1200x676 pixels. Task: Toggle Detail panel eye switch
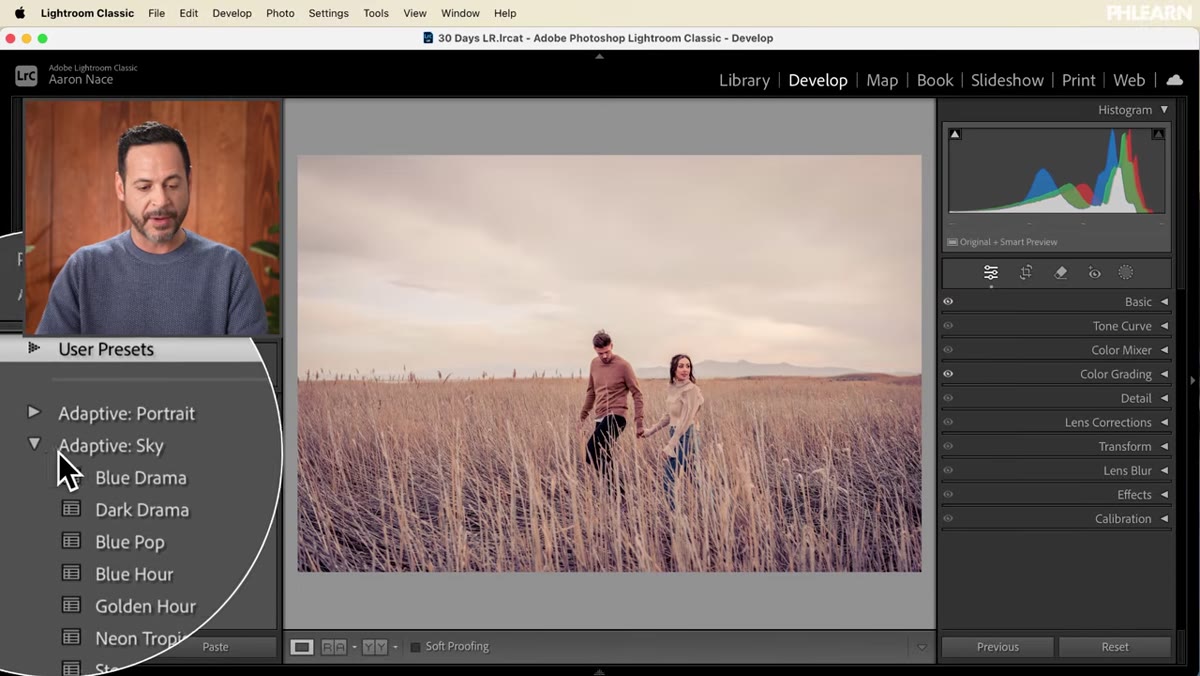coord(948,398)
